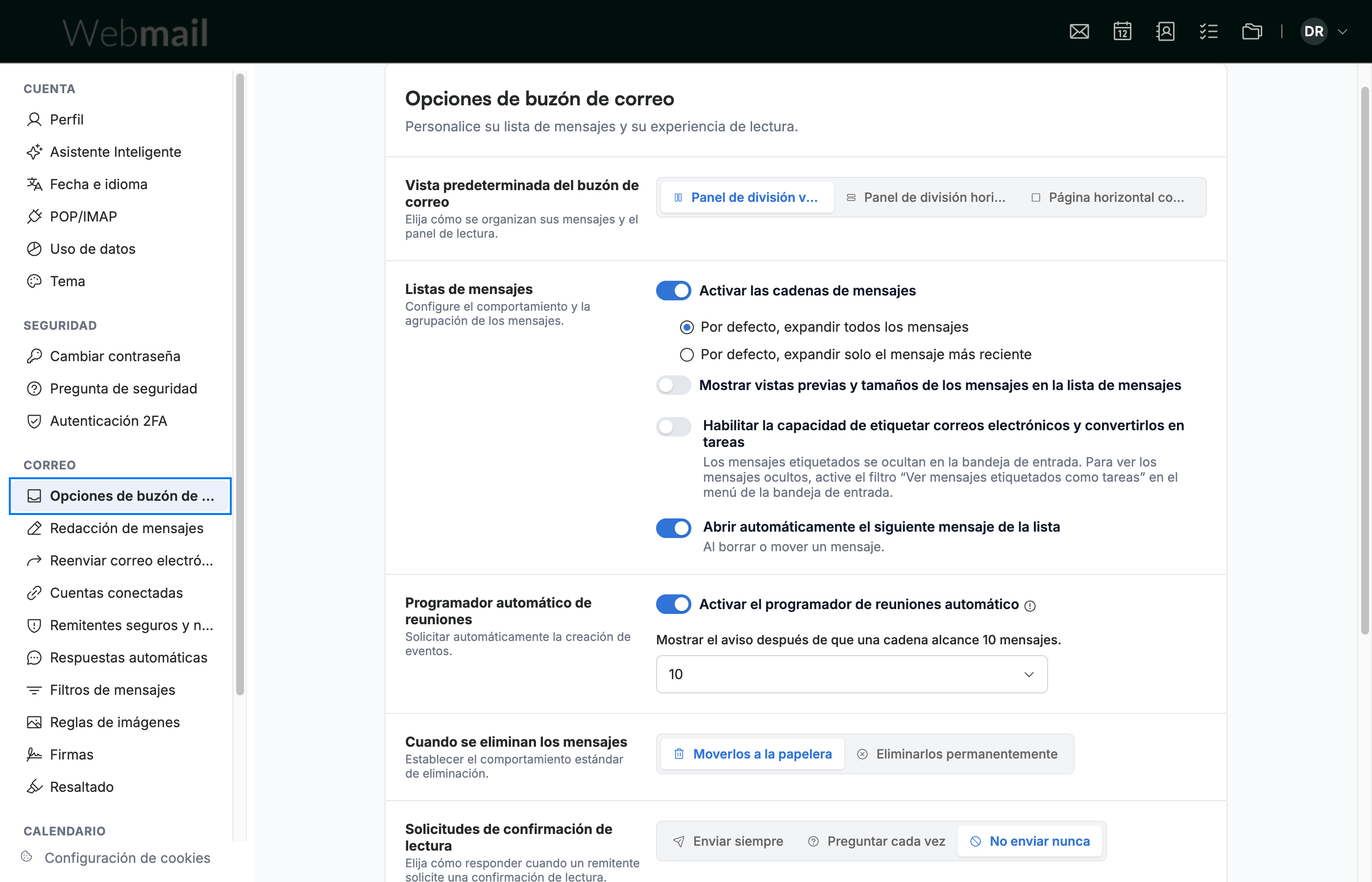Screen dimensions: 1372x882
Task: Toggle Abrir automáticamente el siguiente mensaje
Action: tap(673, 528)
